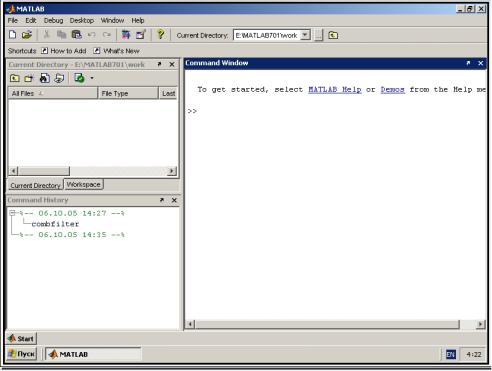Close the Command Window panel
This screenshot has width=492, height=371.
(x=481, y=63)
